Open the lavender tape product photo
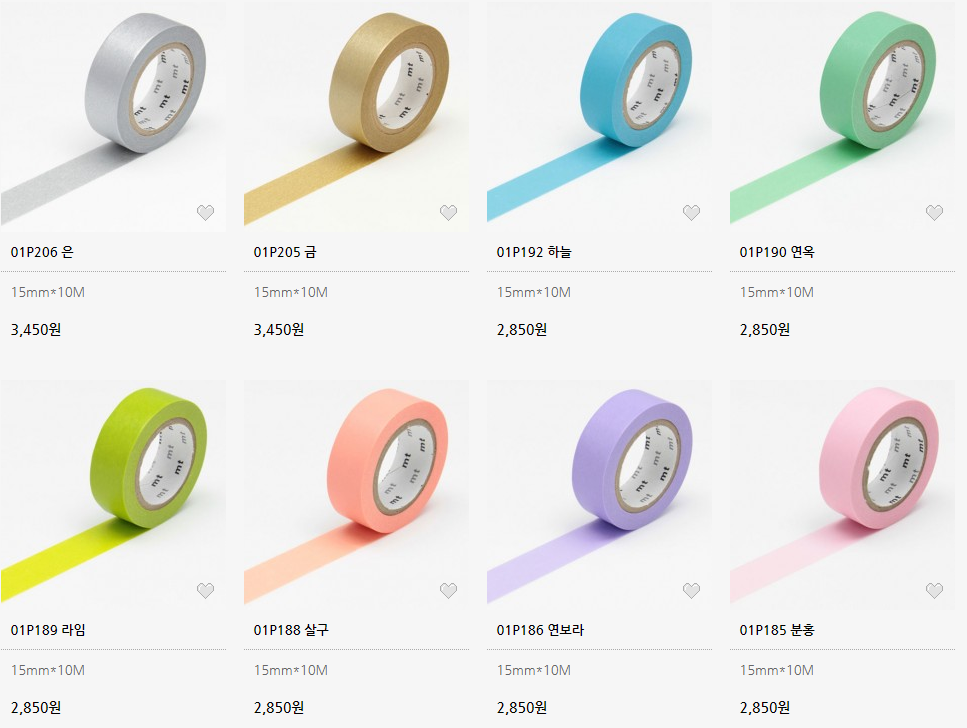 click(599, 495)
